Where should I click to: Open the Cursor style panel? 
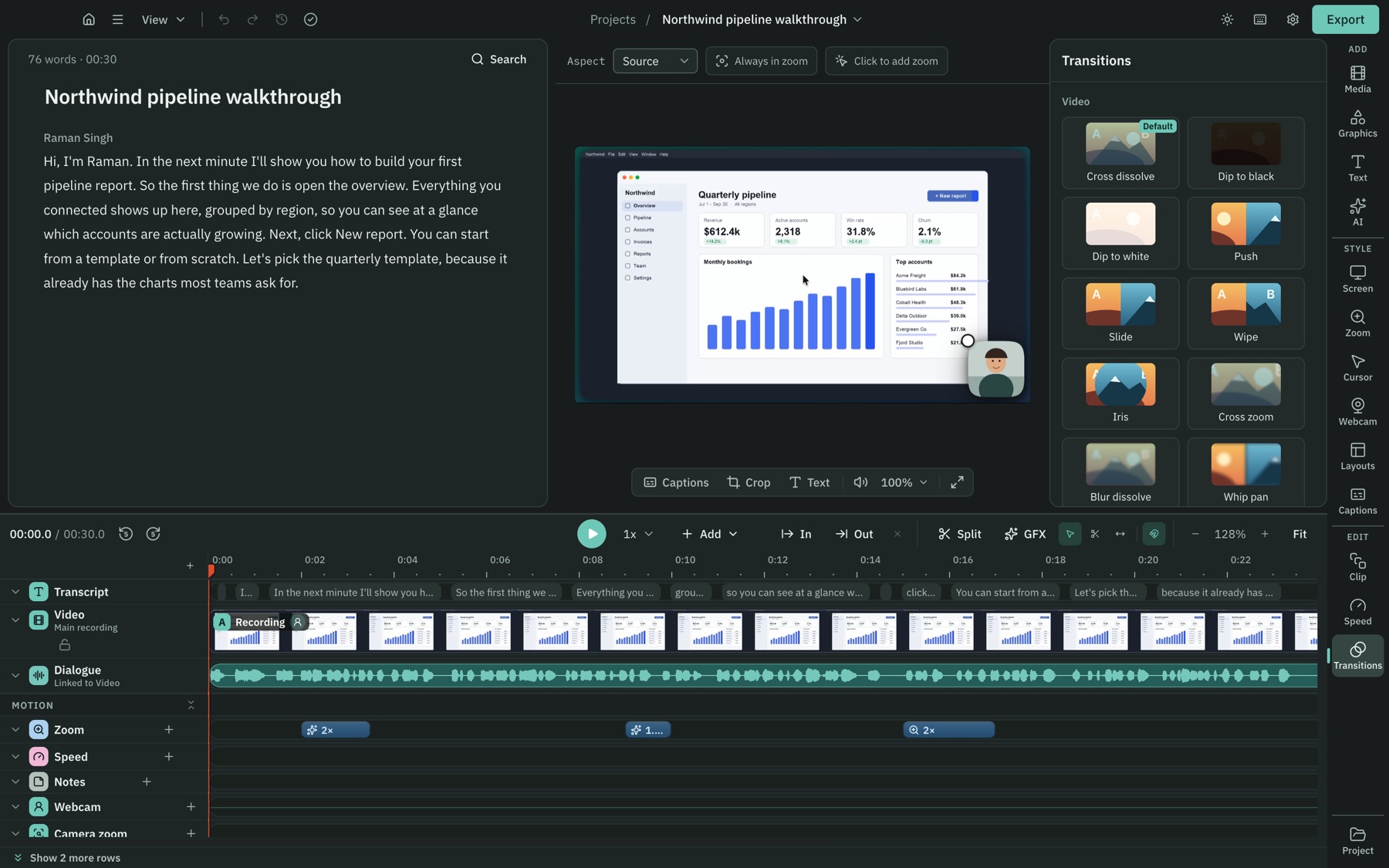1357,368
